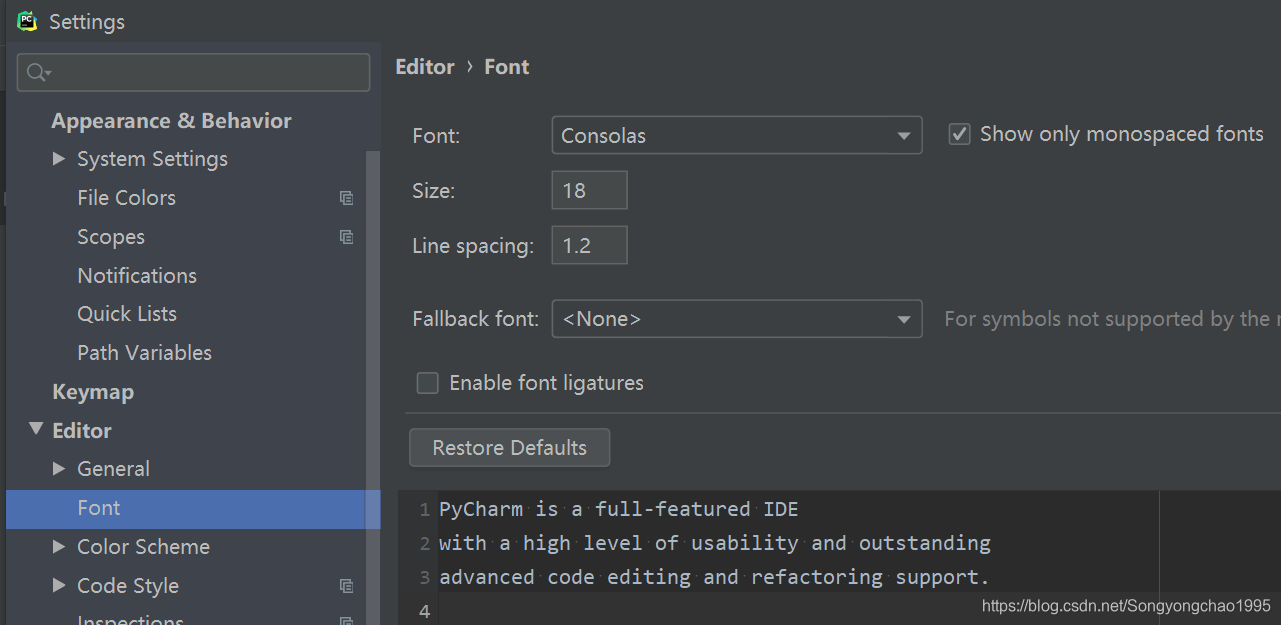This screenshot has width=1281, height=625.
Task: Expand the Color Scheme node
Action: 59,546
